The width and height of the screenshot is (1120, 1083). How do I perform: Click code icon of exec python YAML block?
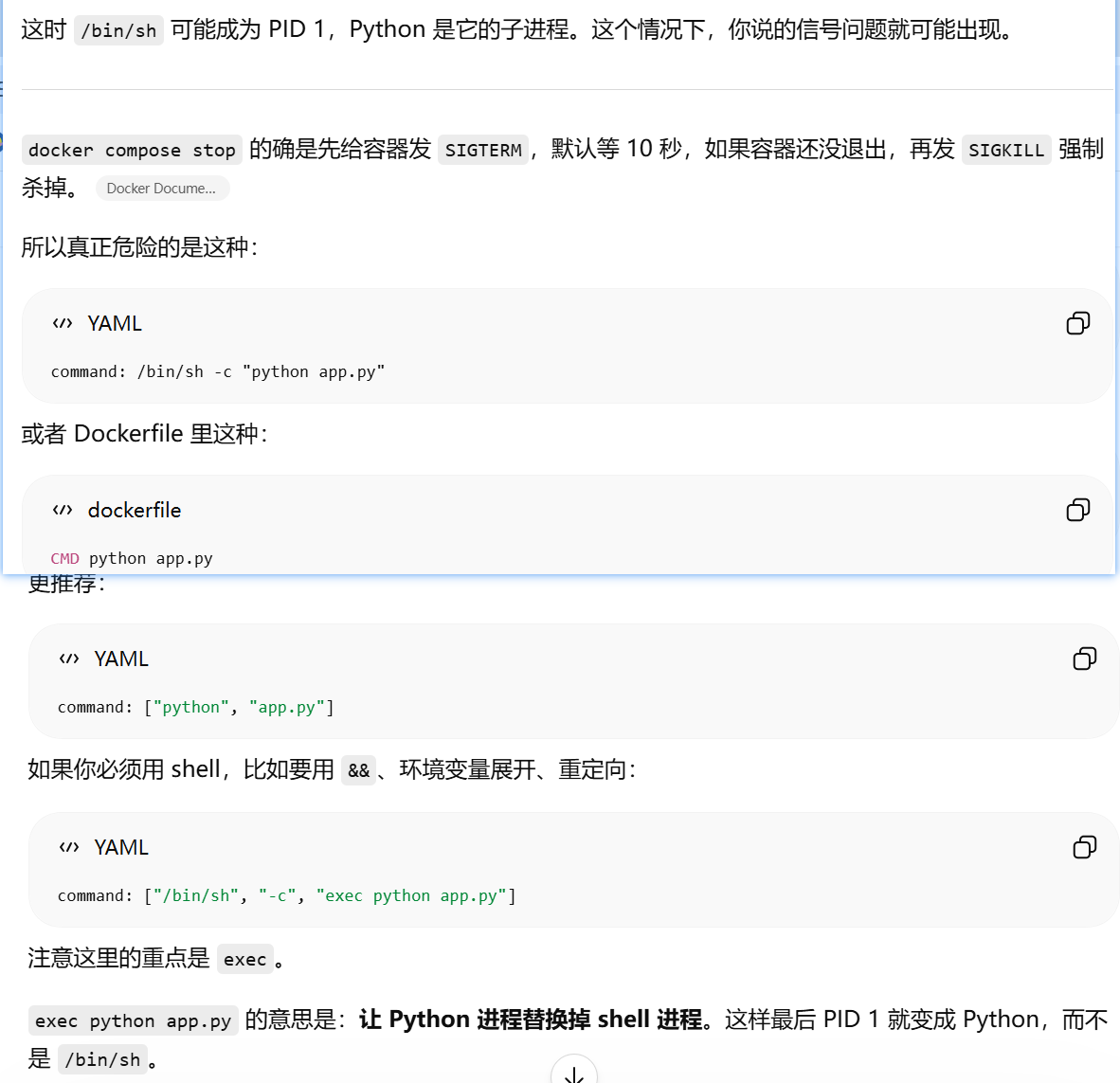coord(69,847)
